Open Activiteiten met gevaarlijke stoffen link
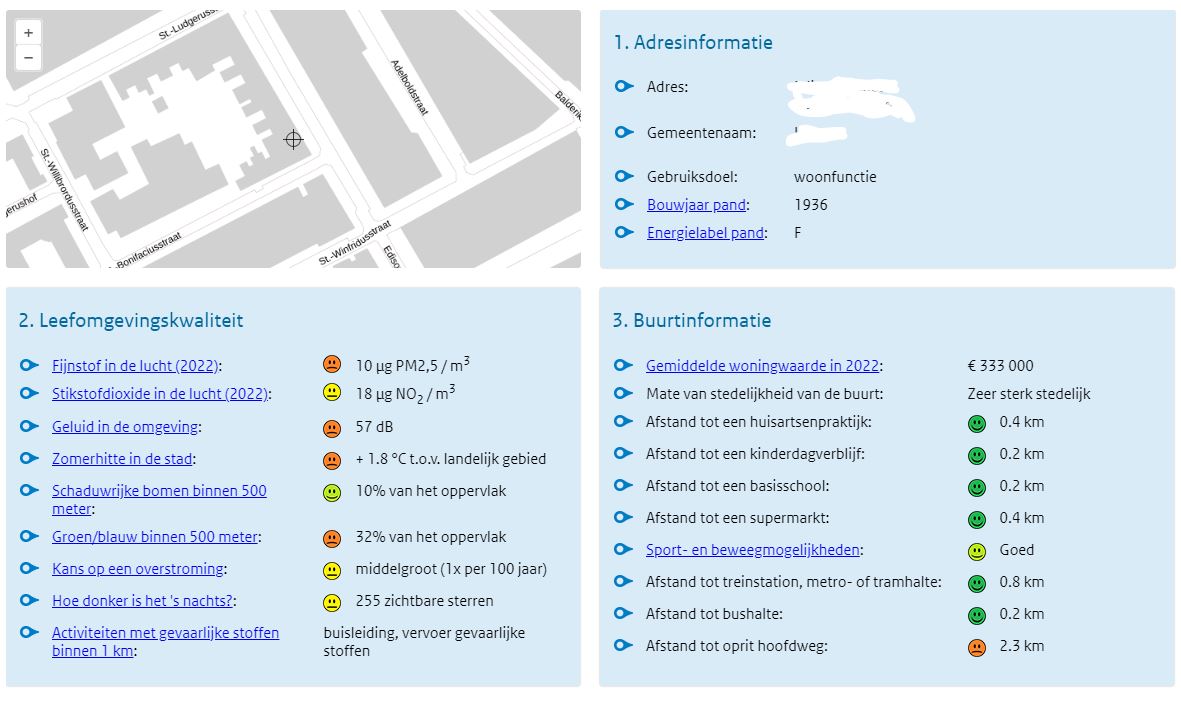The height and width of the screenshot is (701, 1181). (165, 642)
